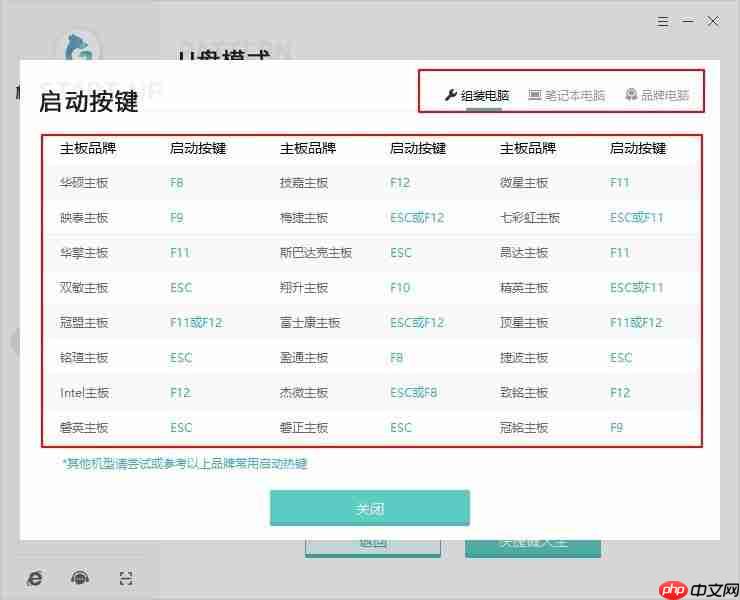
Task: Click the 致铭主板 cell
Action: click(x=524, y=392)
